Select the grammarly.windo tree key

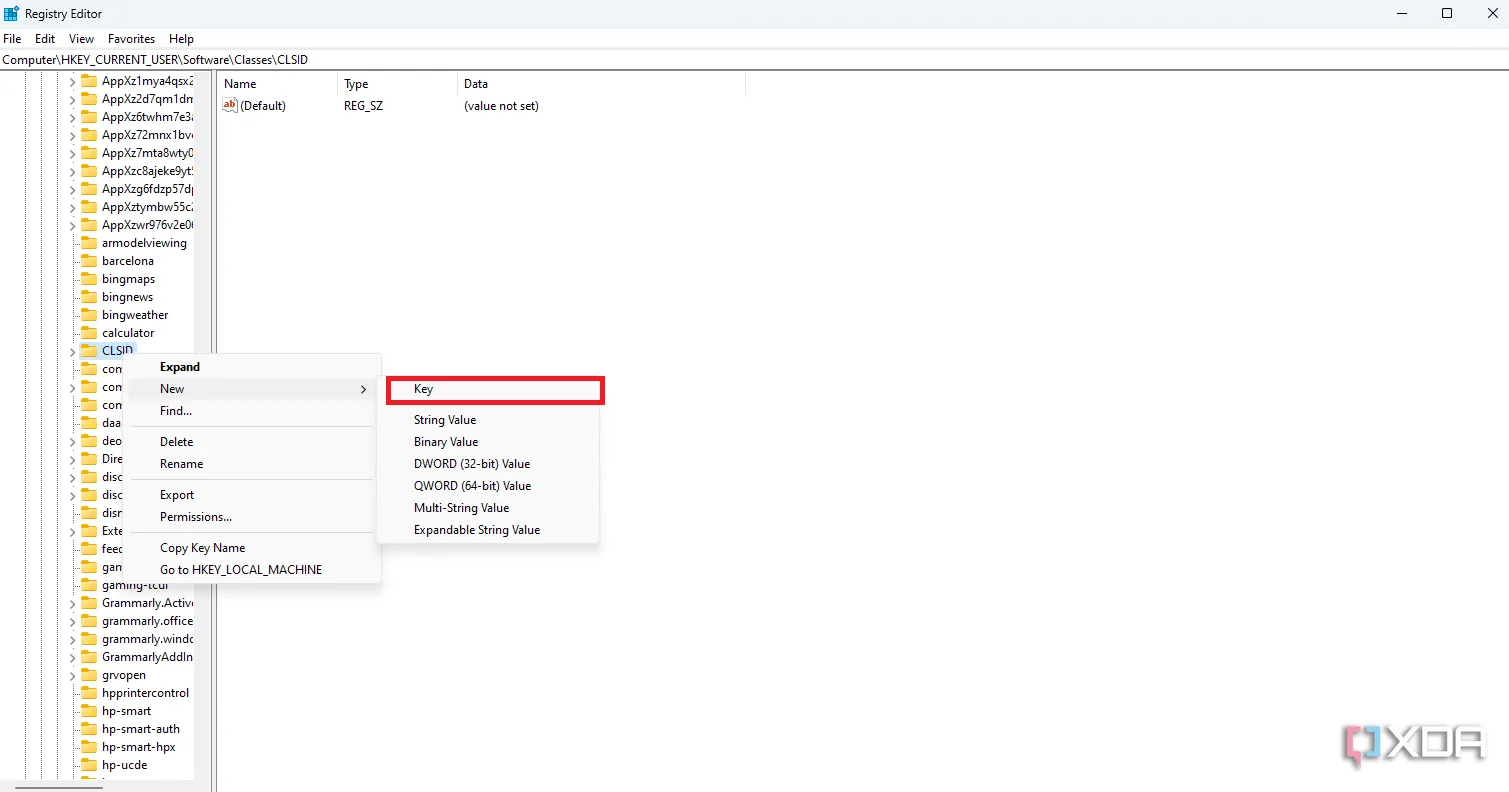pyautogui.click(x=147, y=639)
